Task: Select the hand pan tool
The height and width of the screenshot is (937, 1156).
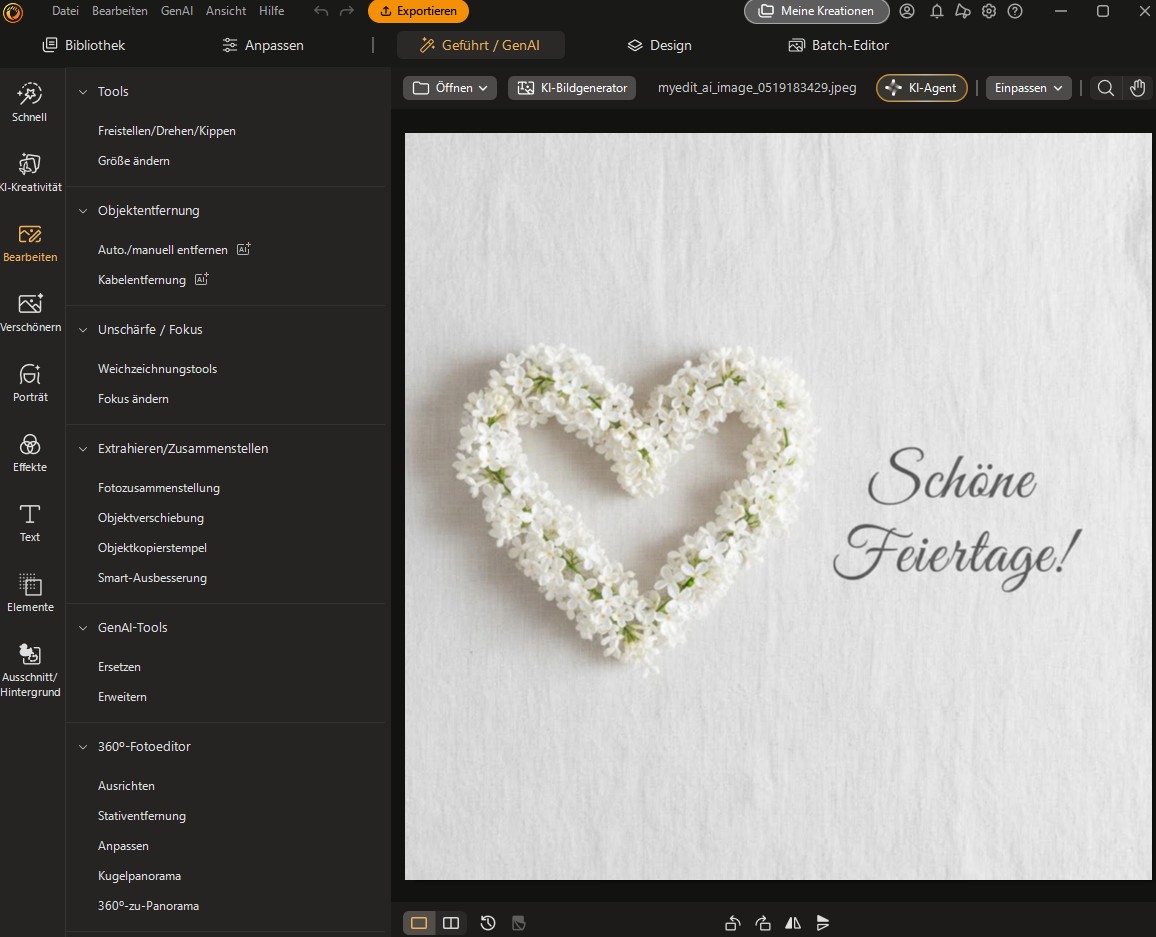Action: pos(1138,88)
